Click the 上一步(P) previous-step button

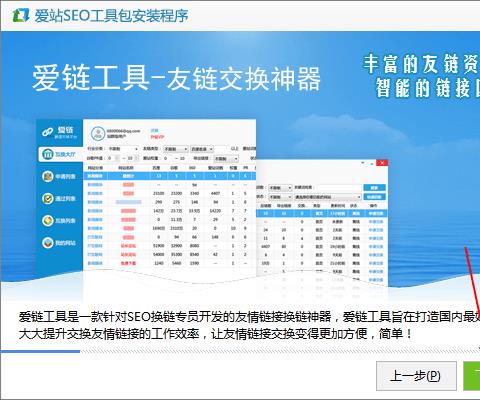click(x=416, y=376)
